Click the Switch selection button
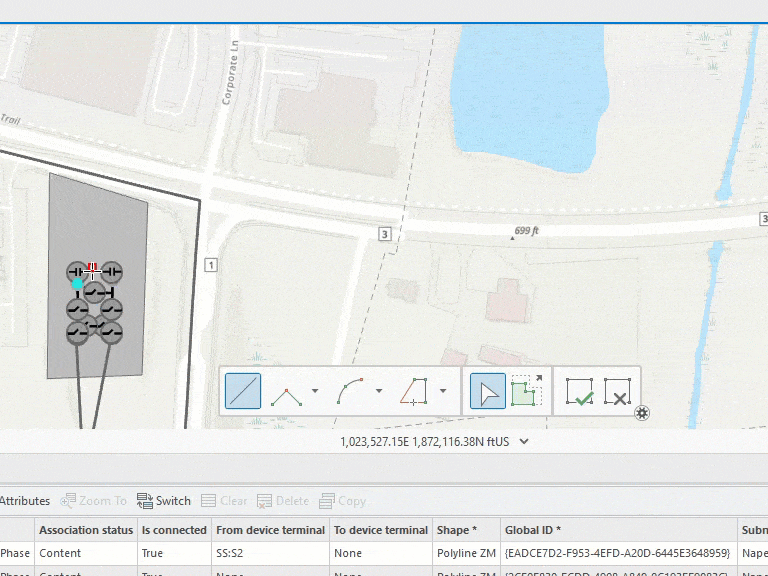 (164, 501)
